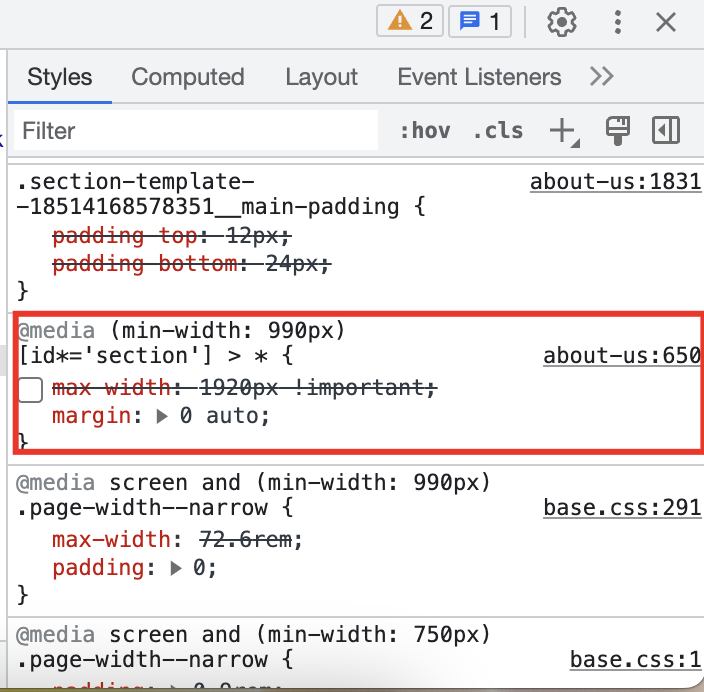Toggle the computed styles sidebar icon
This screenshot has width=704, height=692.
pos(666,130)
